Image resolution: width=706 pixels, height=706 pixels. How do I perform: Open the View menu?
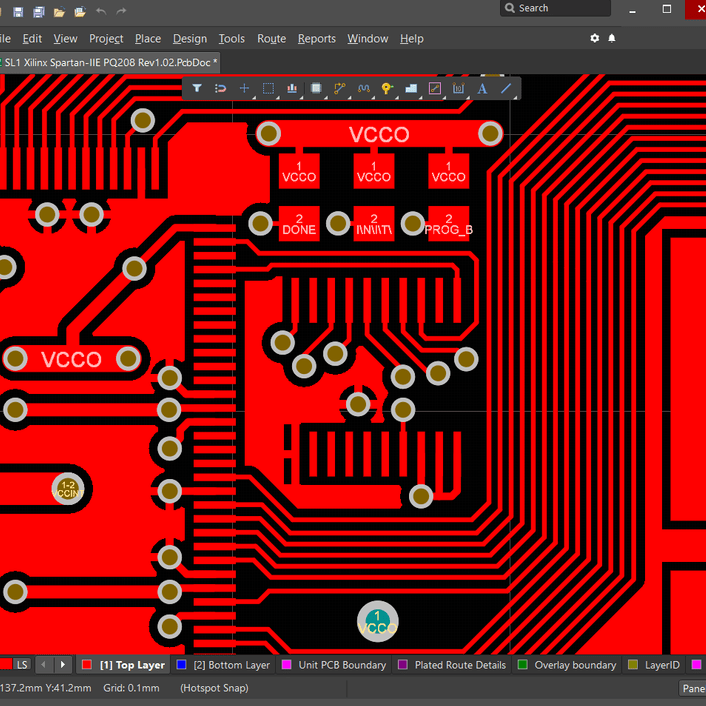(65, 39)
